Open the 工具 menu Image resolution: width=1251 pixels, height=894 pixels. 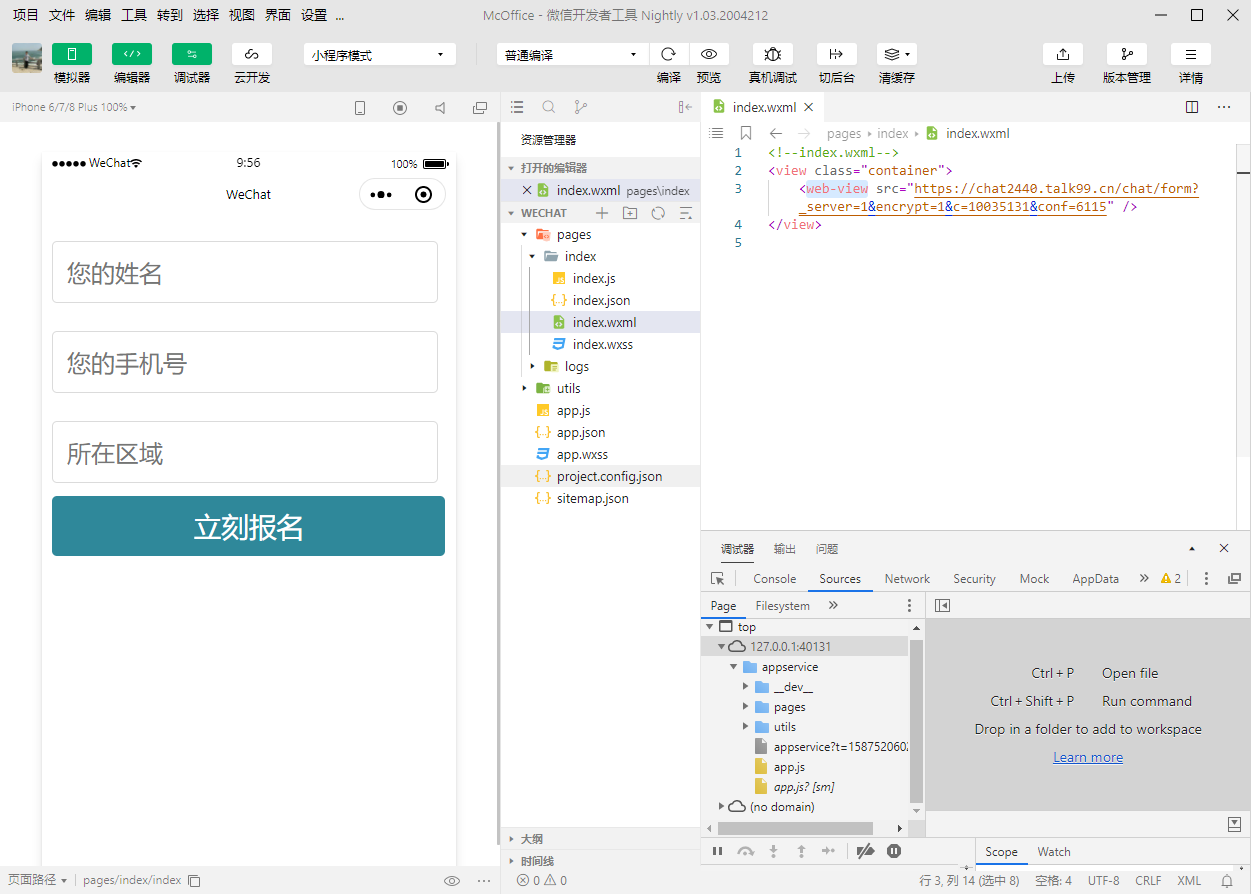coord(134,15)
